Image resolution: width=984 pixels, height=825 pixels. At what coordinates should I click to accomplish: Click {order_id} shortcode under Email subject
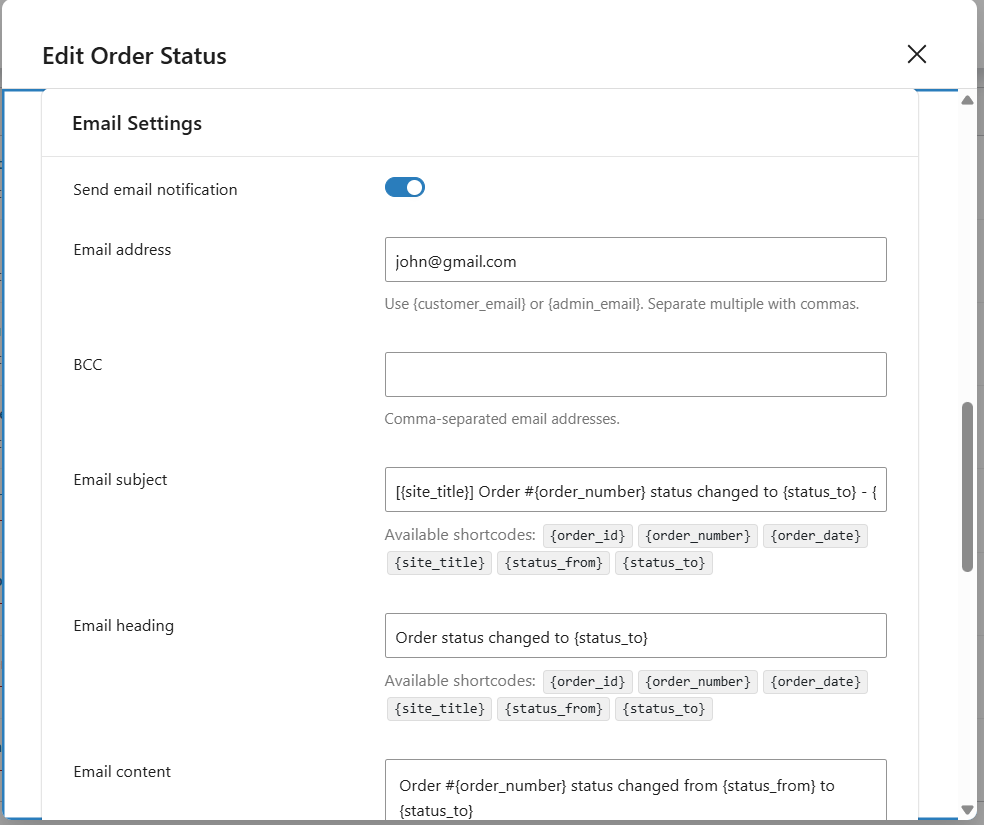coord(588,535)
